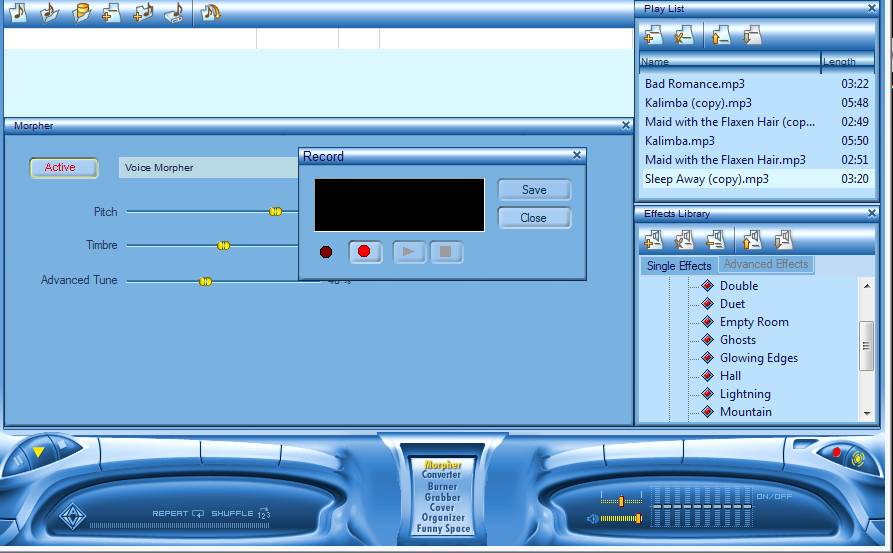Click the Pitch slider handle
893x553 pixels.
pyautogui.click(x=276, y=212)
